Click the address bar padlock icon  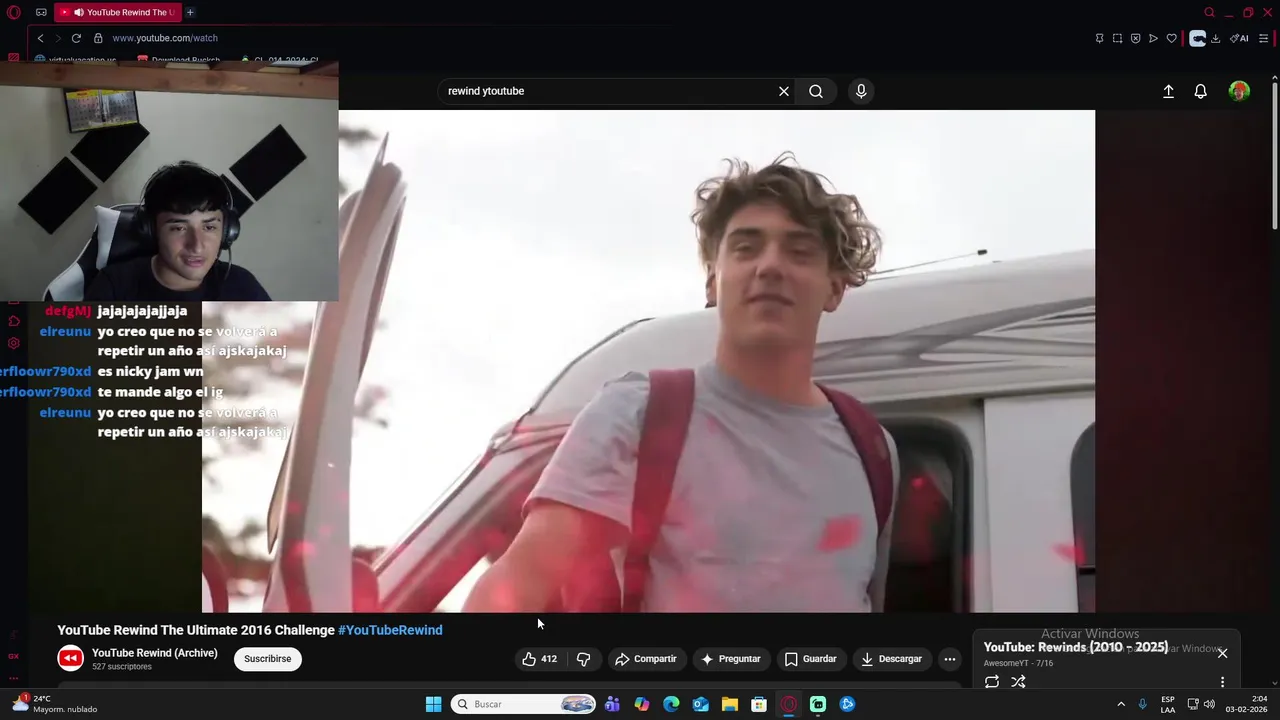tap(98, 38)
